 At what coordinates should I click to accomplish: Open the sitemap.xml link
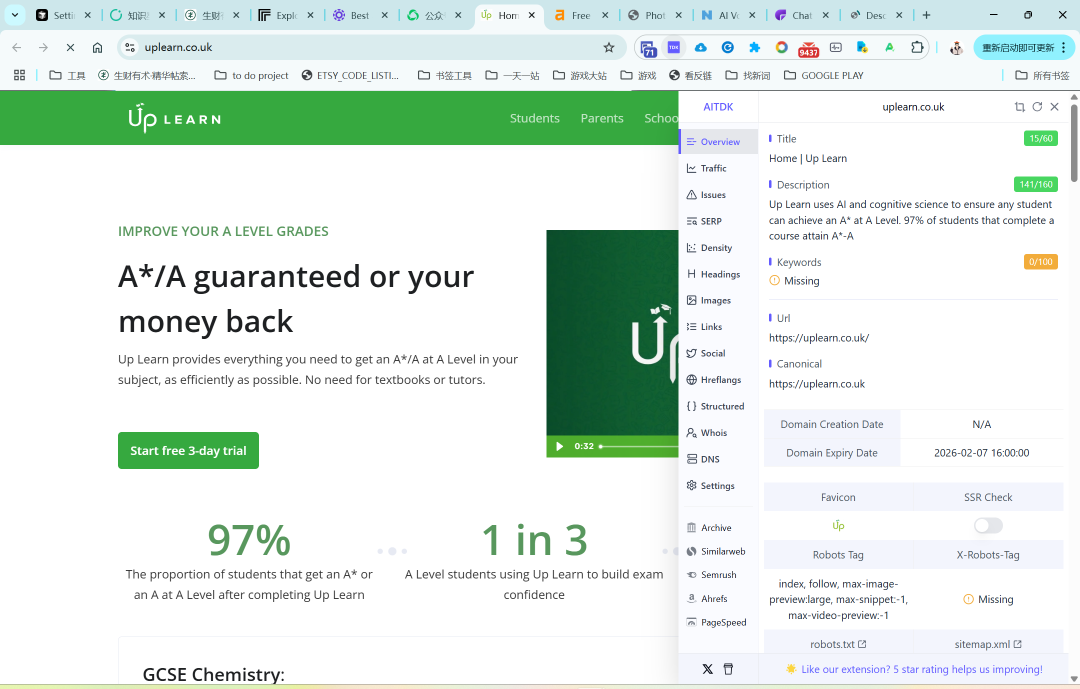988,644
